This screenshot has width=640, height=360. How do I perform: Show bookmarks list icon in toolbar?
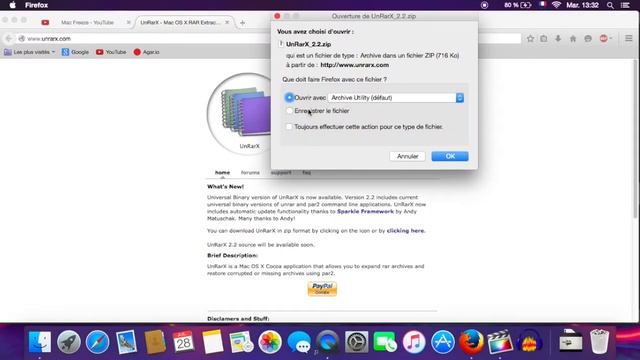pyautogui.click(x=544, y=38)
